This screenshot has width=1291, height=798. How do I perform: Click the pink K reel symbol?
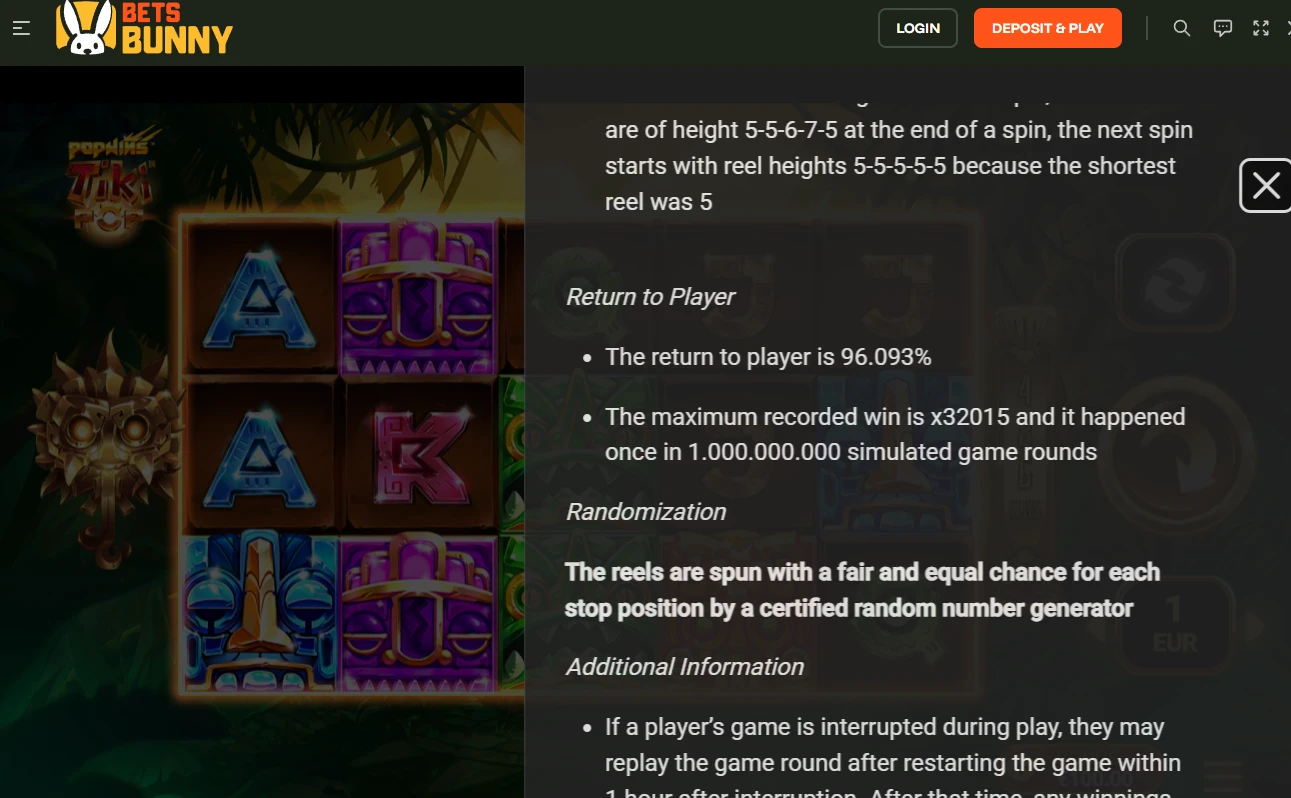point(418,455)
